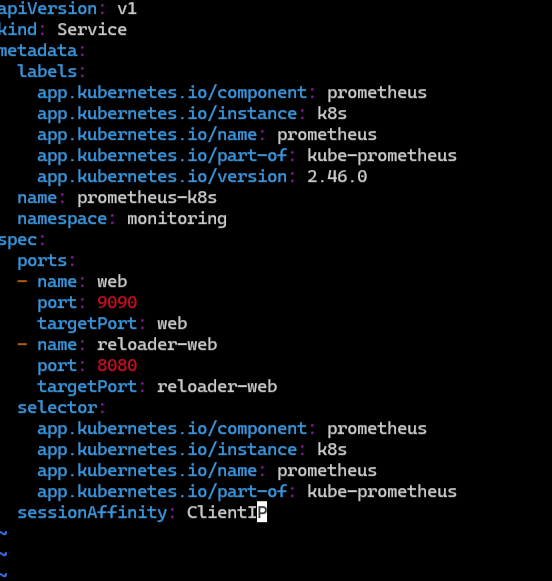Click the orange dash before name: web
This screenshot has height=581, width=552.
pyautogui.click(x=22, y=281)
